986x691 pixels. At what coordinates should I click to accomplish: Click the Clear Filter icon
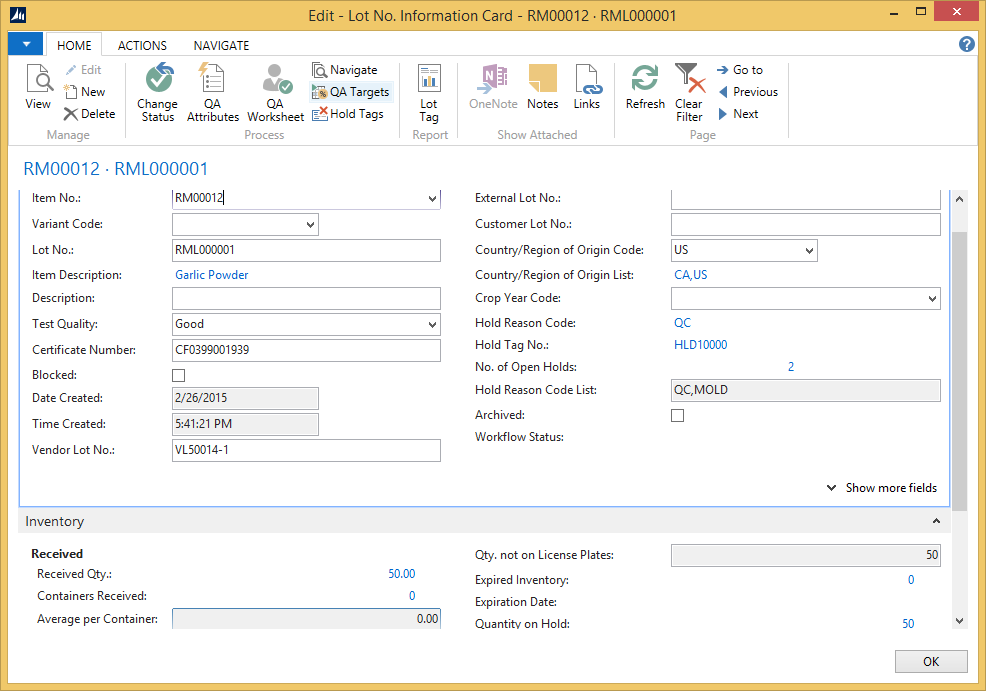click(689, 91)
